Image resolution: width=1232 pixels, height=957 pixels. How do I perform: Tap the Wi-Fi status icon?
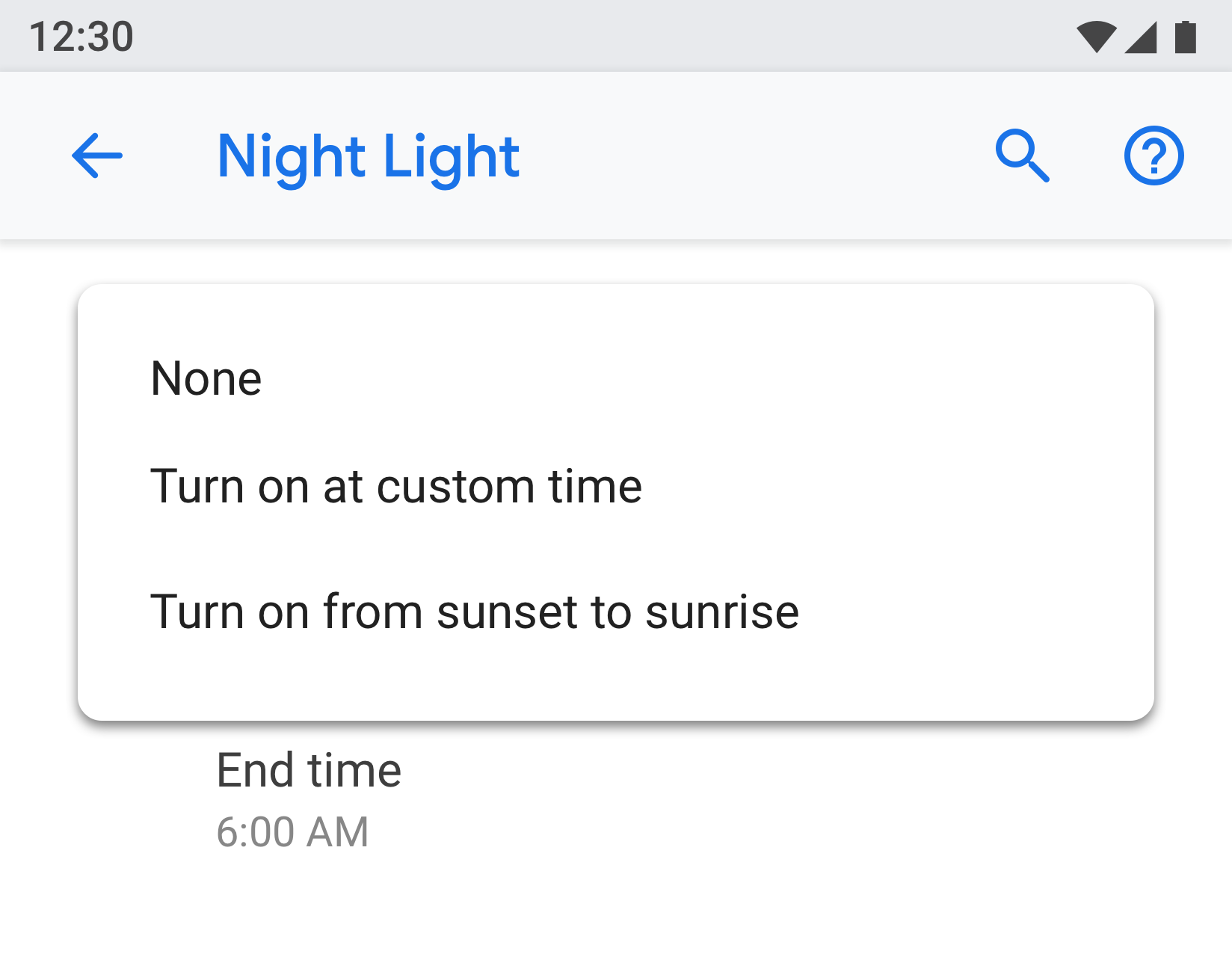1096,37
